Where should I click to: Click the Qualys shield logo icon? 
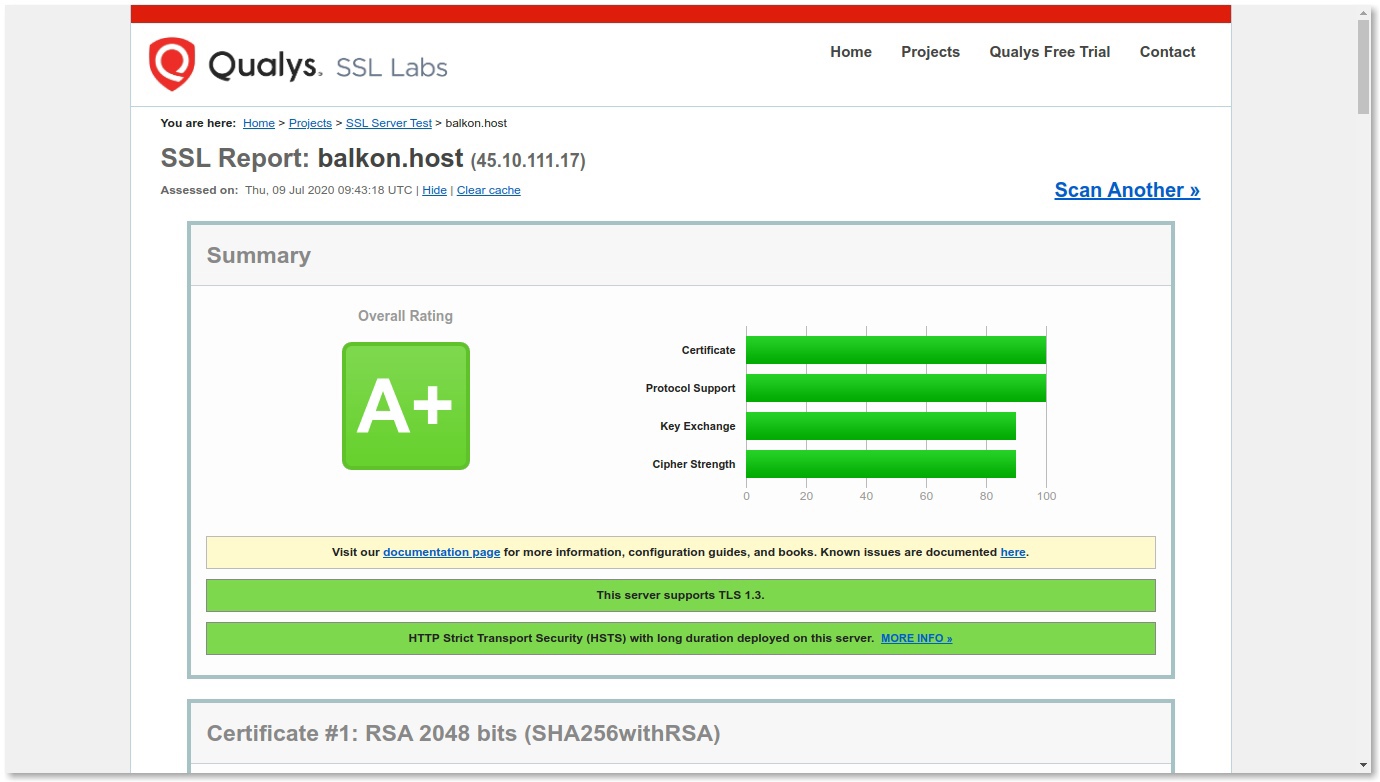(172, 64)
